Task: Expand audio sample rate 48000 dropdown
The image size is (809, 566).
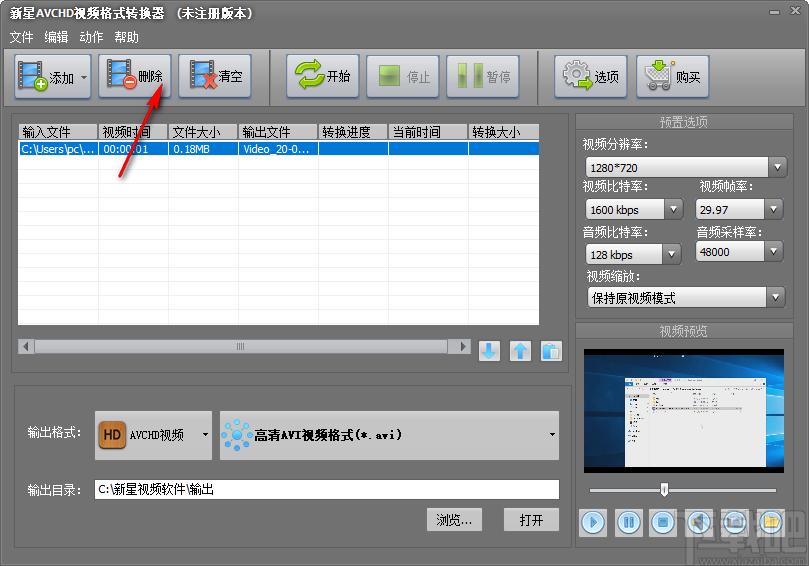Action: [x=773, y=251]
